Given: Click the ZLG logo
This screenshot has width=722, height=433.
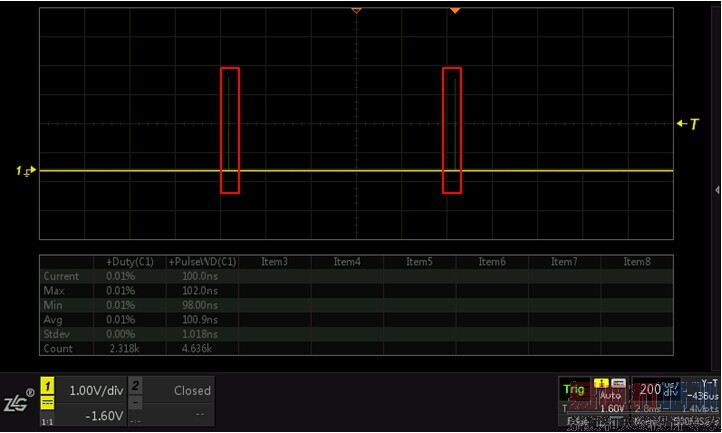Looking at the screenshot, I should 17,402.
